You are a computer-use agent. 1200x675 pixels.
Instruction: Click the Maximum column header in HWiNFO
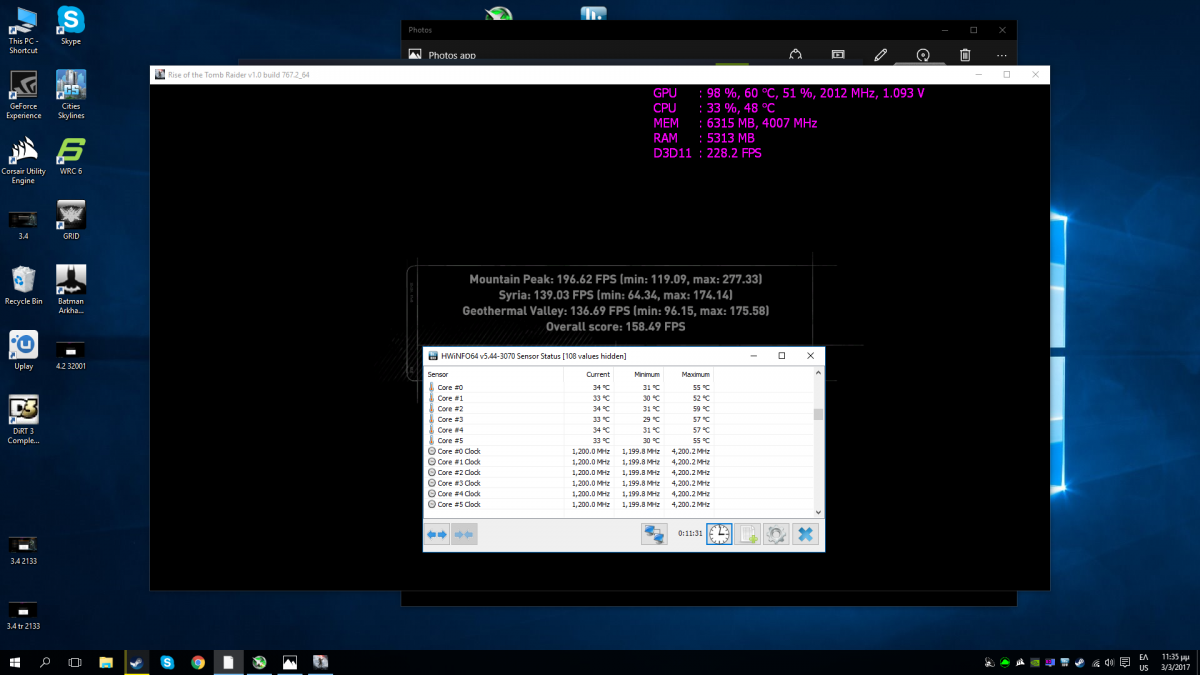(x=689, y=374)
